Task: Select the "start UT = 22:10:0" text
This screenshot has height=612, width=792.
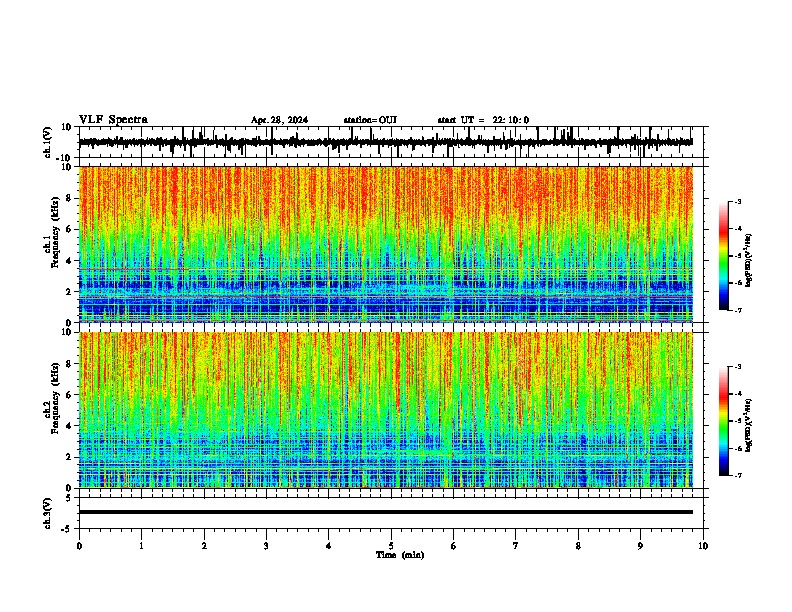Action: (x=483, y=120)
